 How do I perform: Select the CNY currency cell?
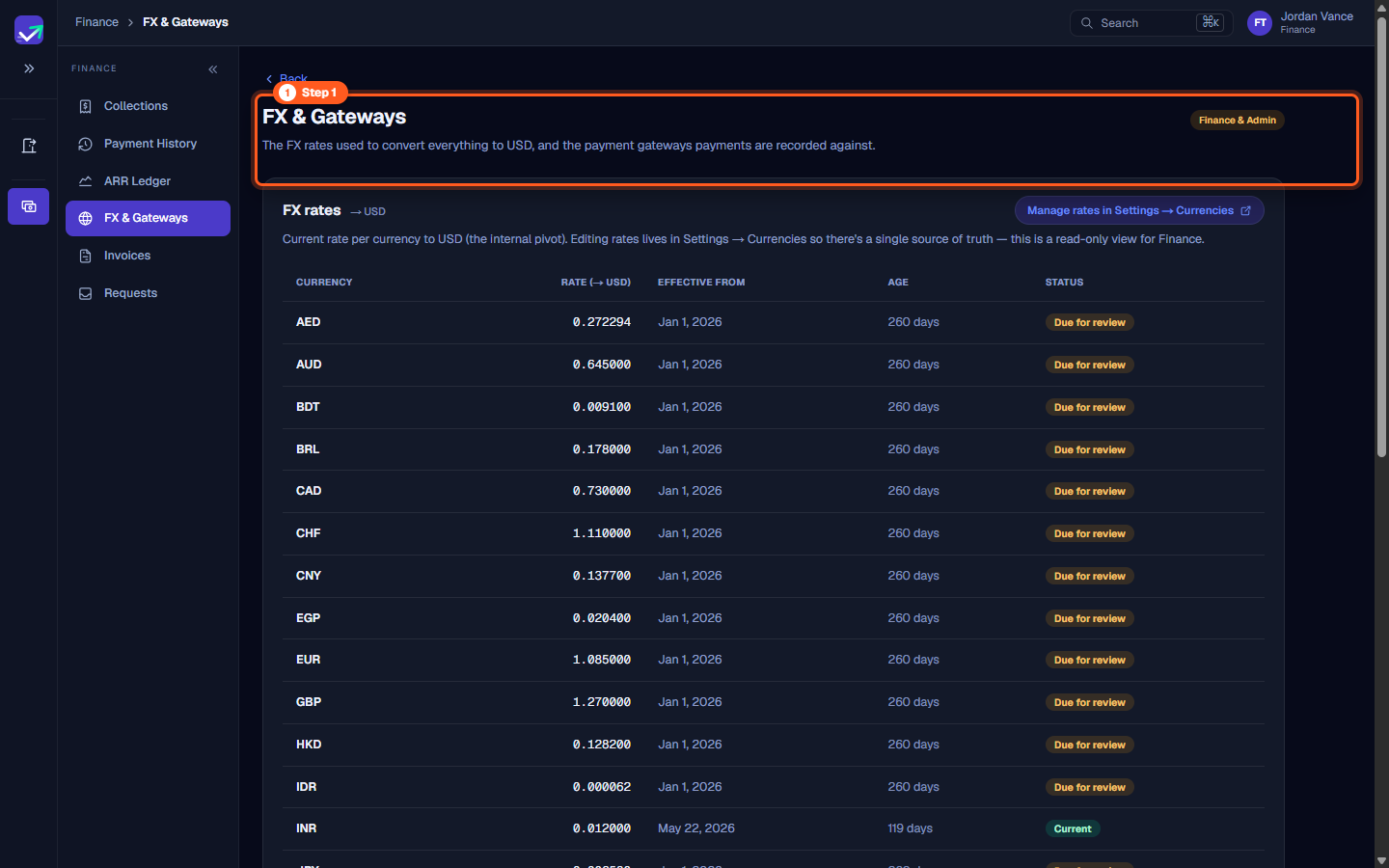pyautogui.click(x=309, y=576)
